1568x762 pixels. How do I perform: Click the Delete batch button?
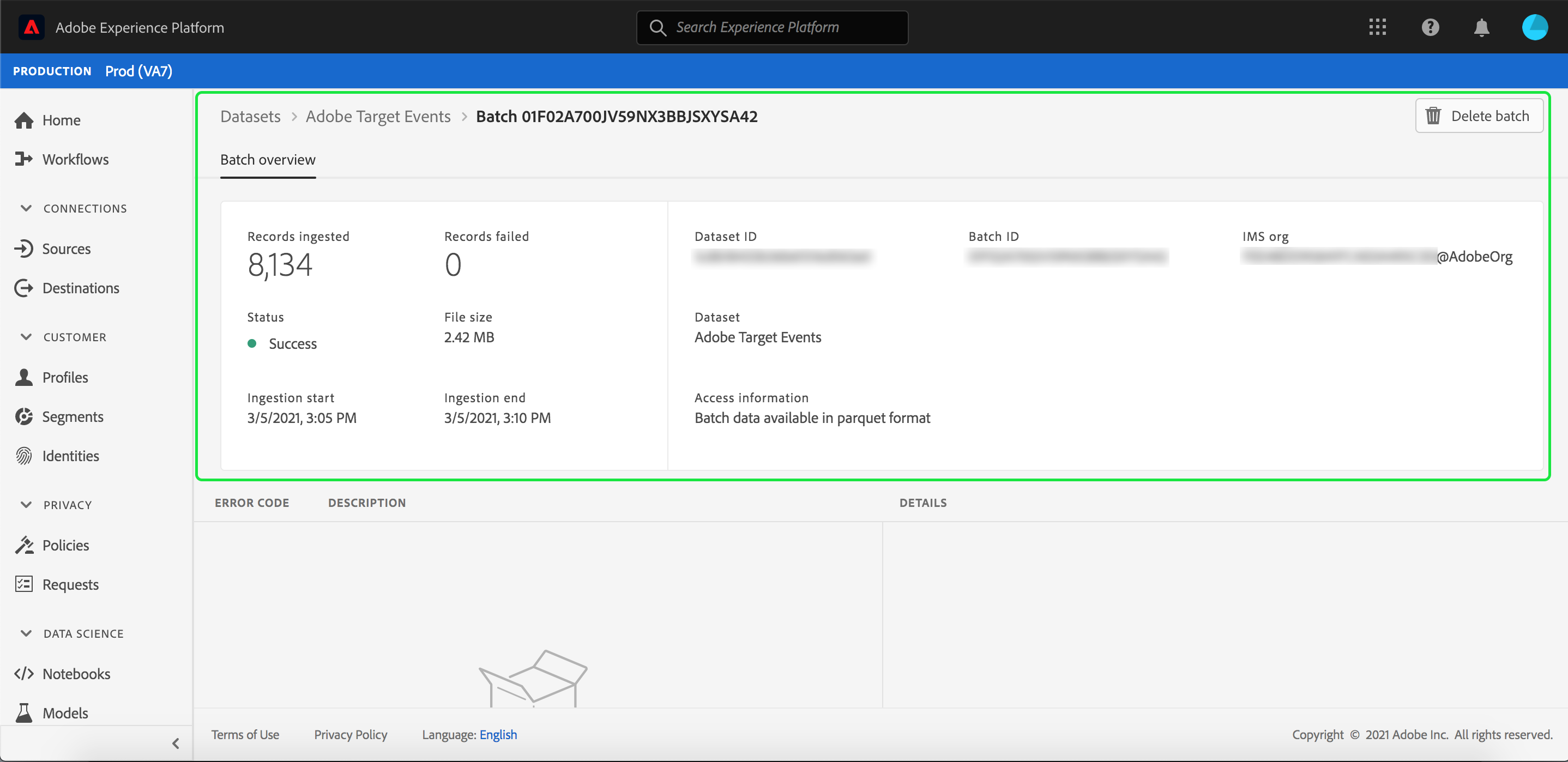click(1479, 116)
